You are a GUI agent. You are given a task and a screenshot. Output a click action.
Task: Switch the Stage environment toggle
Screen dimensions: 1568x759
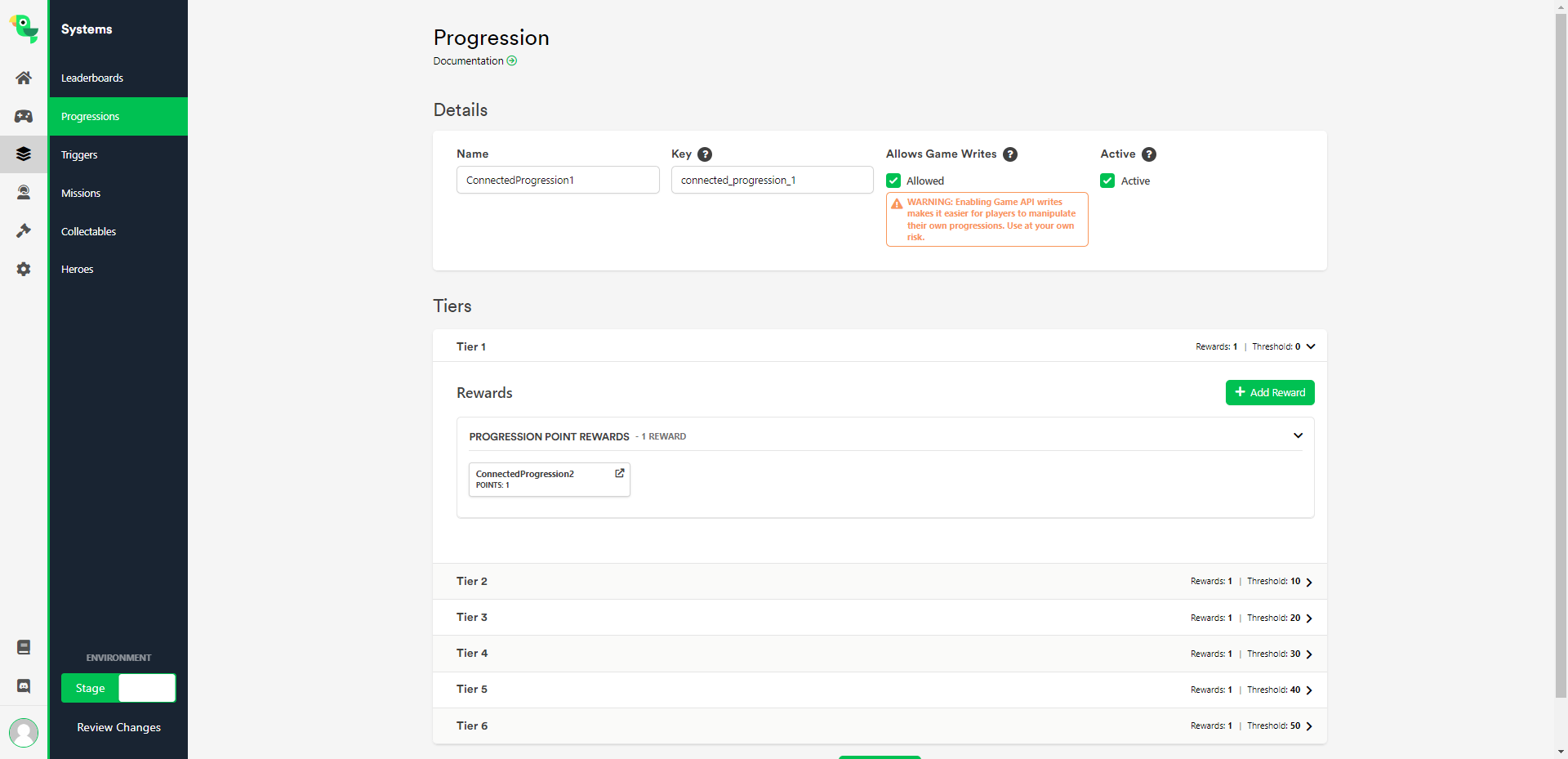pos(118,688)
